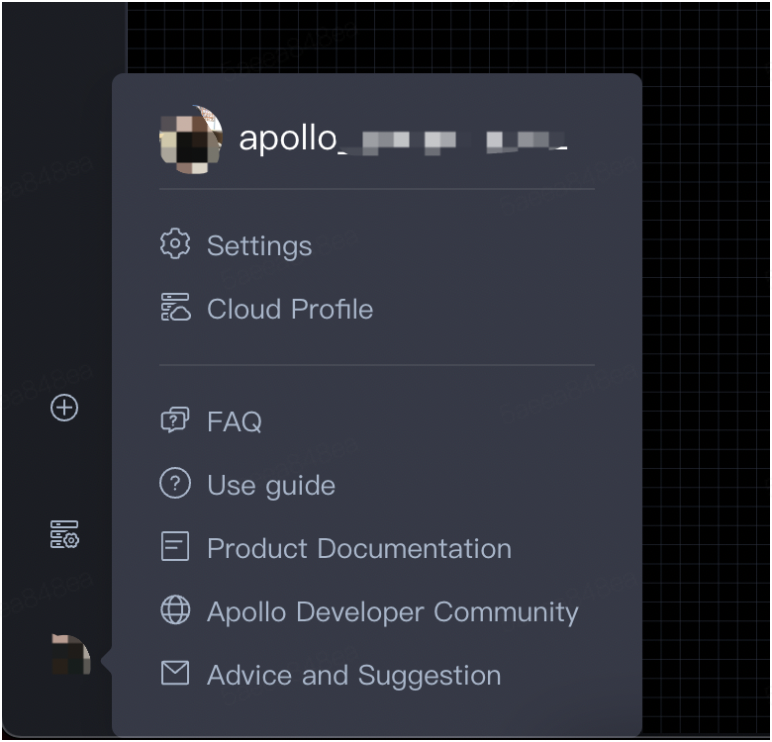Open Advice and Suggestion entry
Image resolution: width=772 pixels, height=742 pixels.
click(x=354, y=676)
